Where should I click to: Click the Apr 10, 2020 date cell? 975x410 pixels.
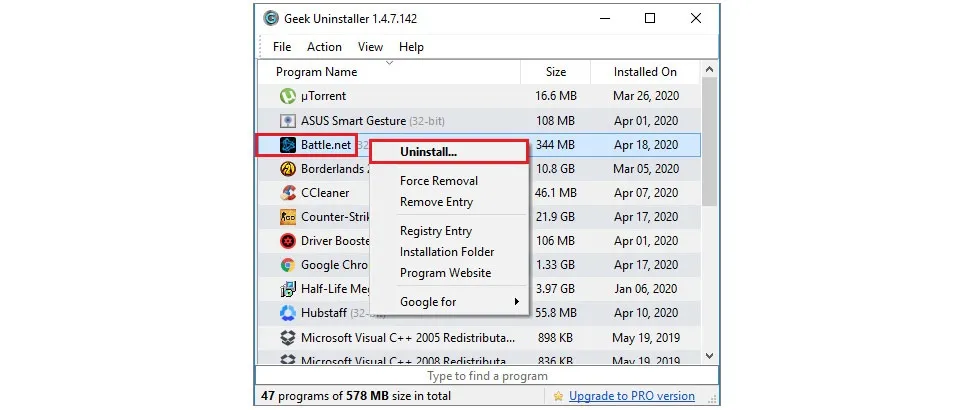(646, 313)
